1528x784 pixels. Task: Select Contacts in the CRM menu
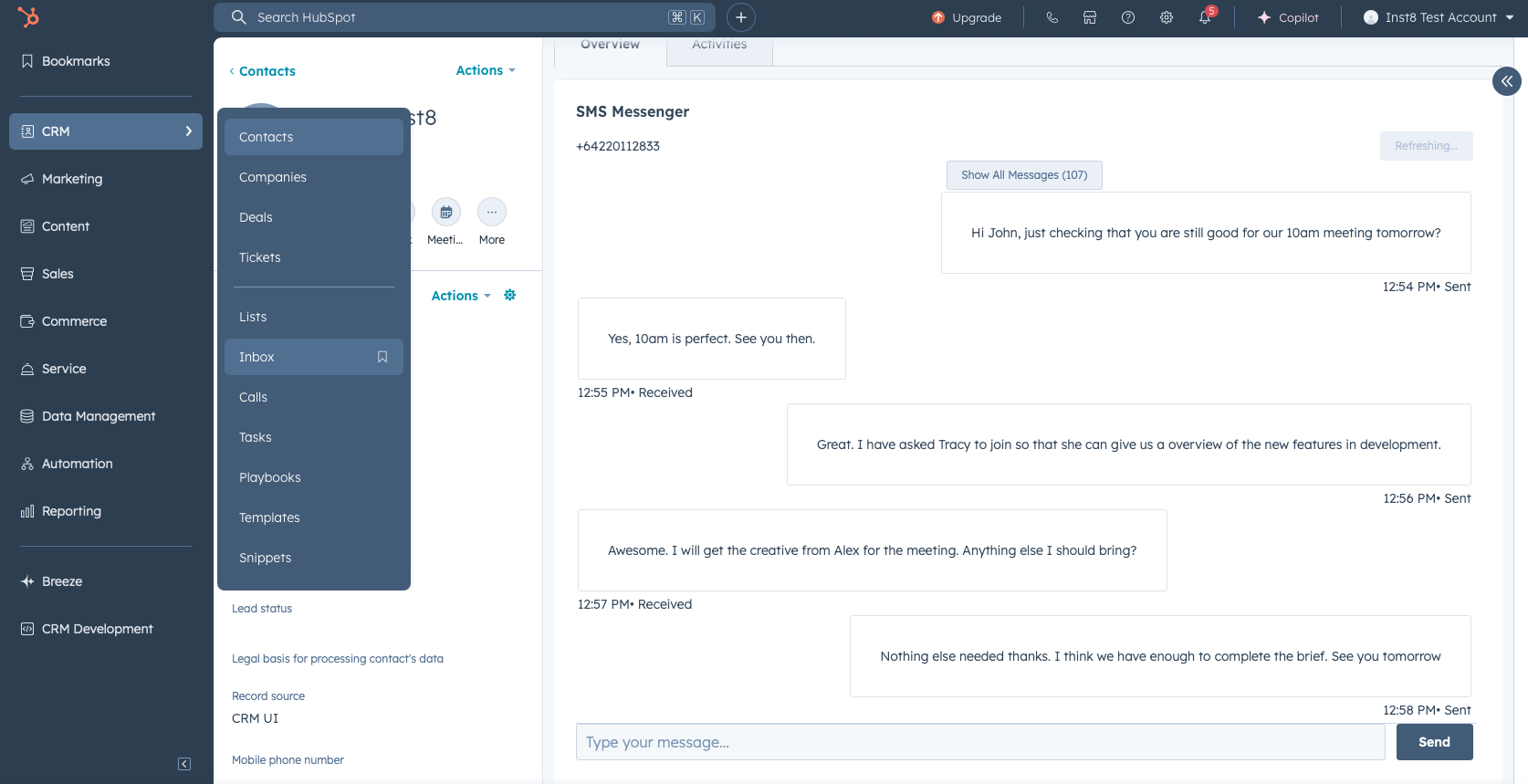(x=314, y=137)
